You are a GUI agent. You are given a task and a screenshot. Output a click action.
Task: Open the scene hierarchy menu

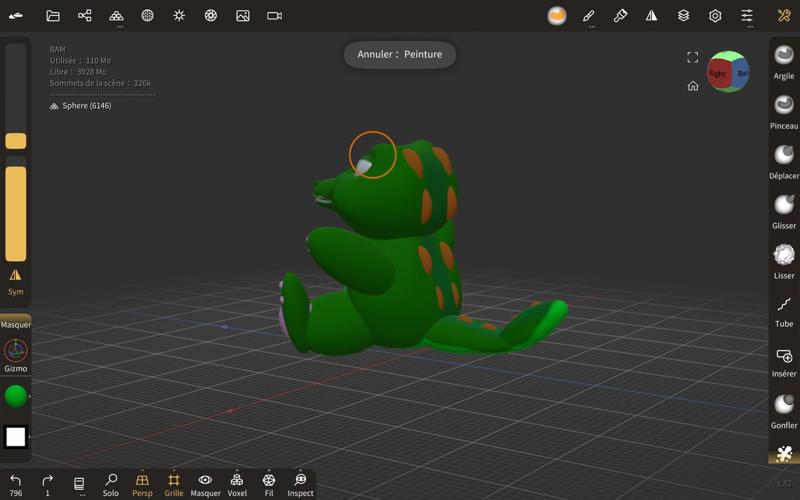pyautogui.click(x=85, y=16)
